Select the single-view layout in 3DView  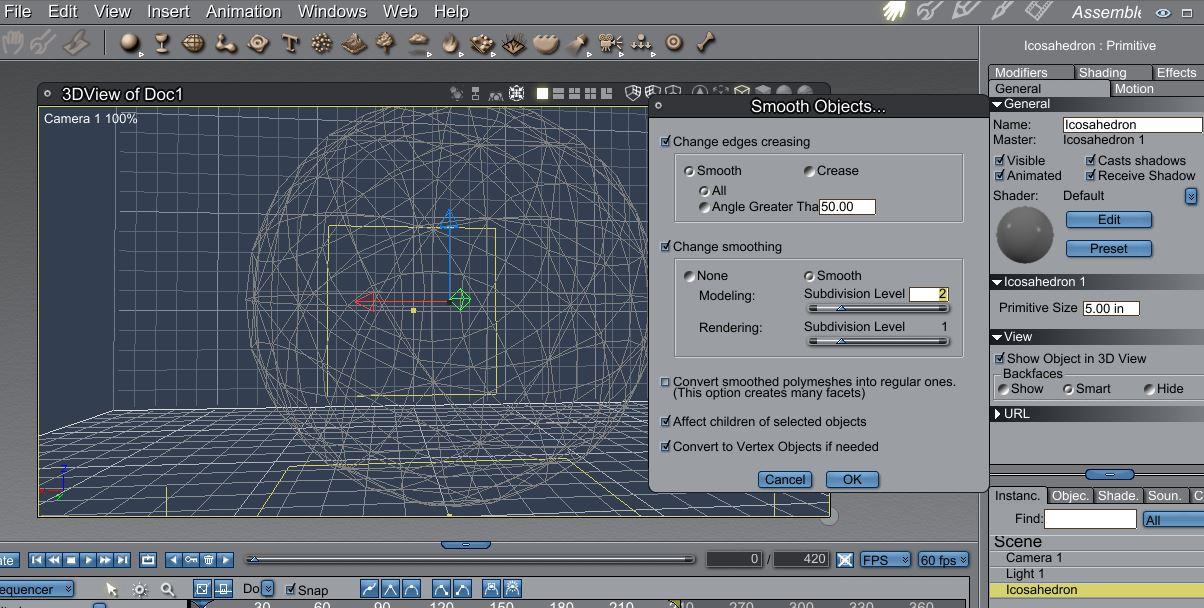(542, 93)
